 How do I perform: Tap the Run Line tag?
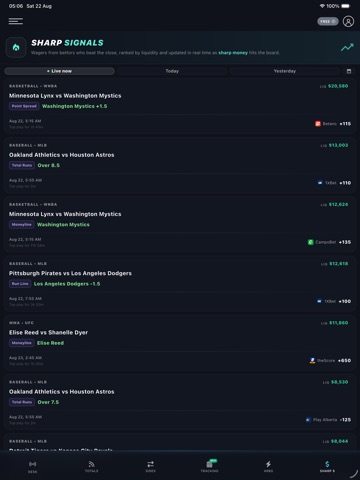(20, 284)
